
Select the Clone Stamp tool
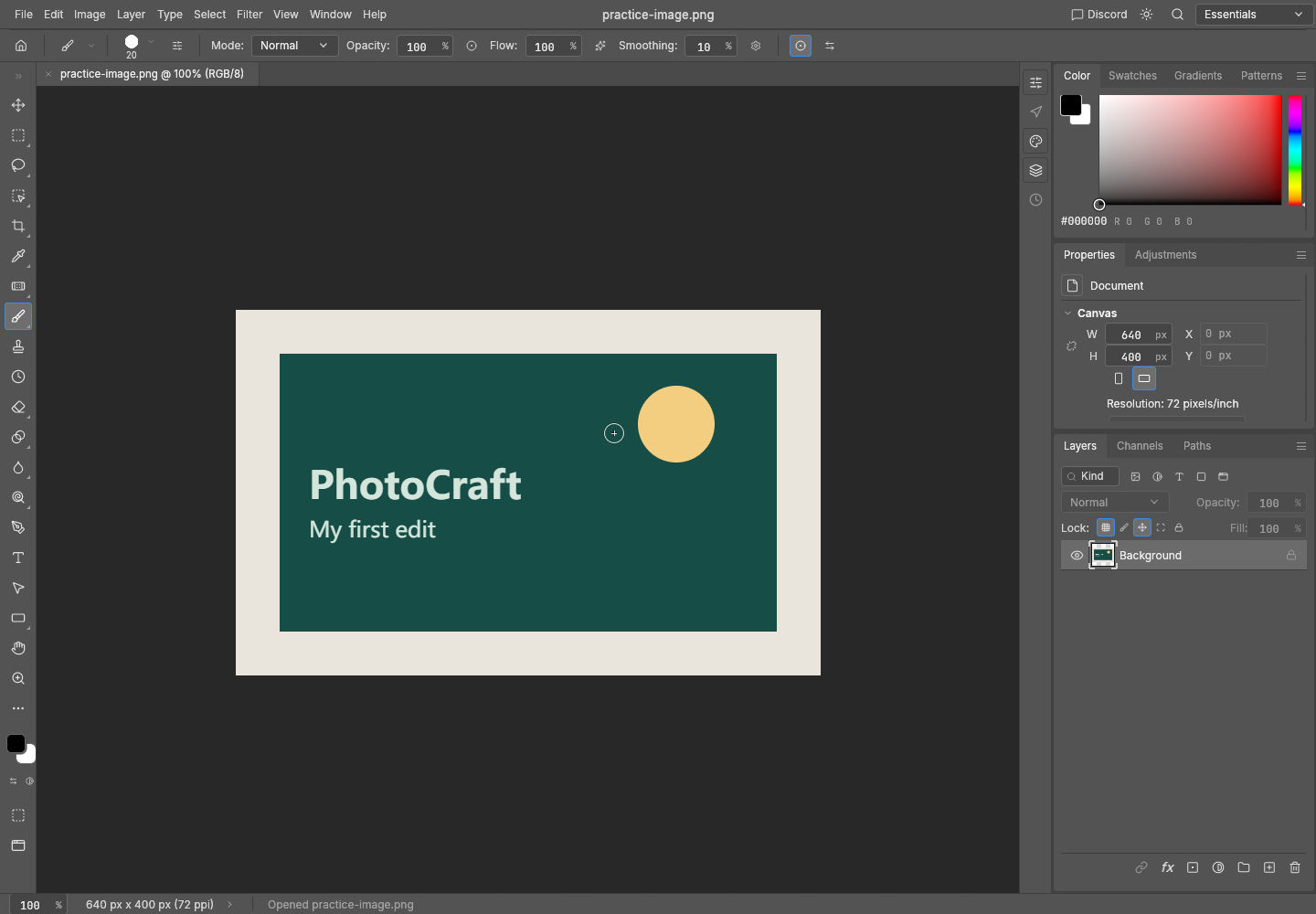coord(18,346)
